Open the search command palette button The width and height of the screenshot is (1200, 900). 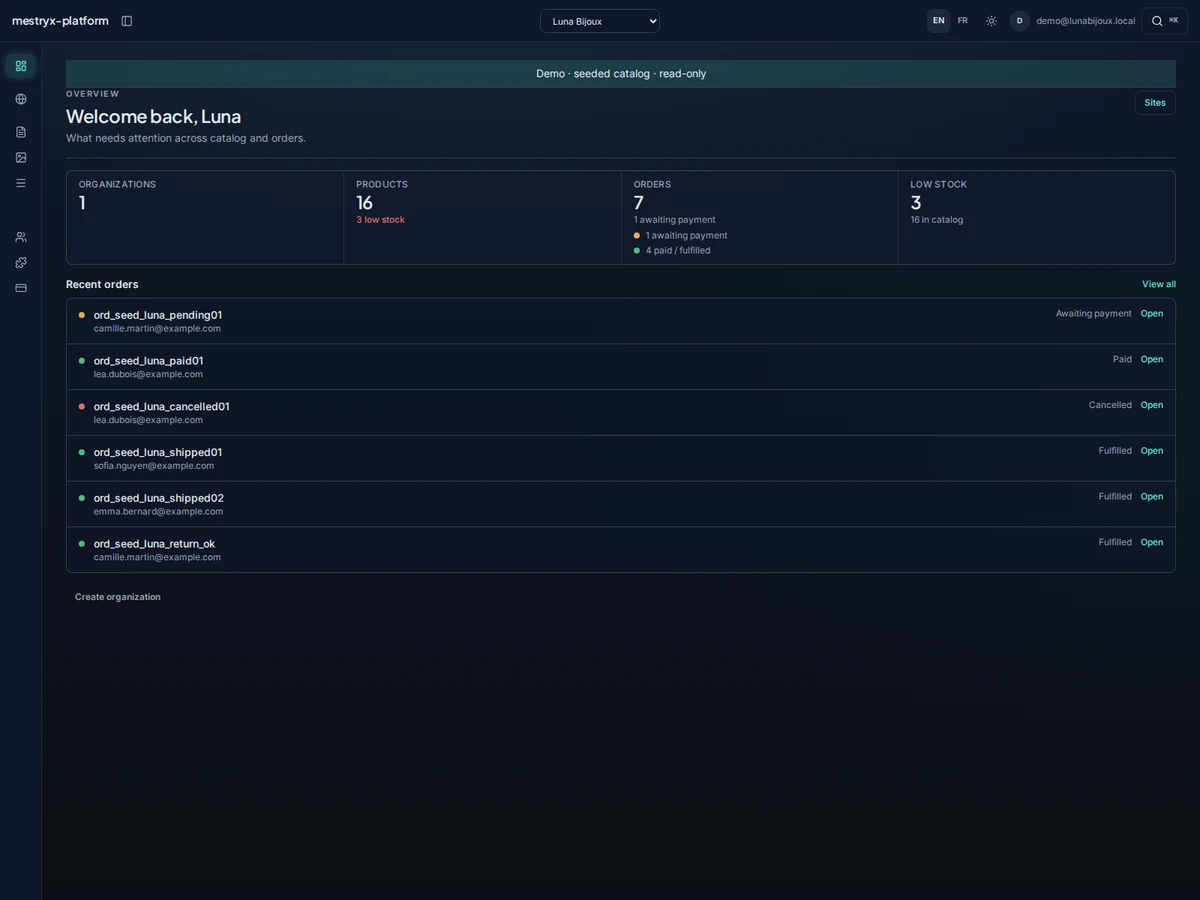[x=1164, y=21]
